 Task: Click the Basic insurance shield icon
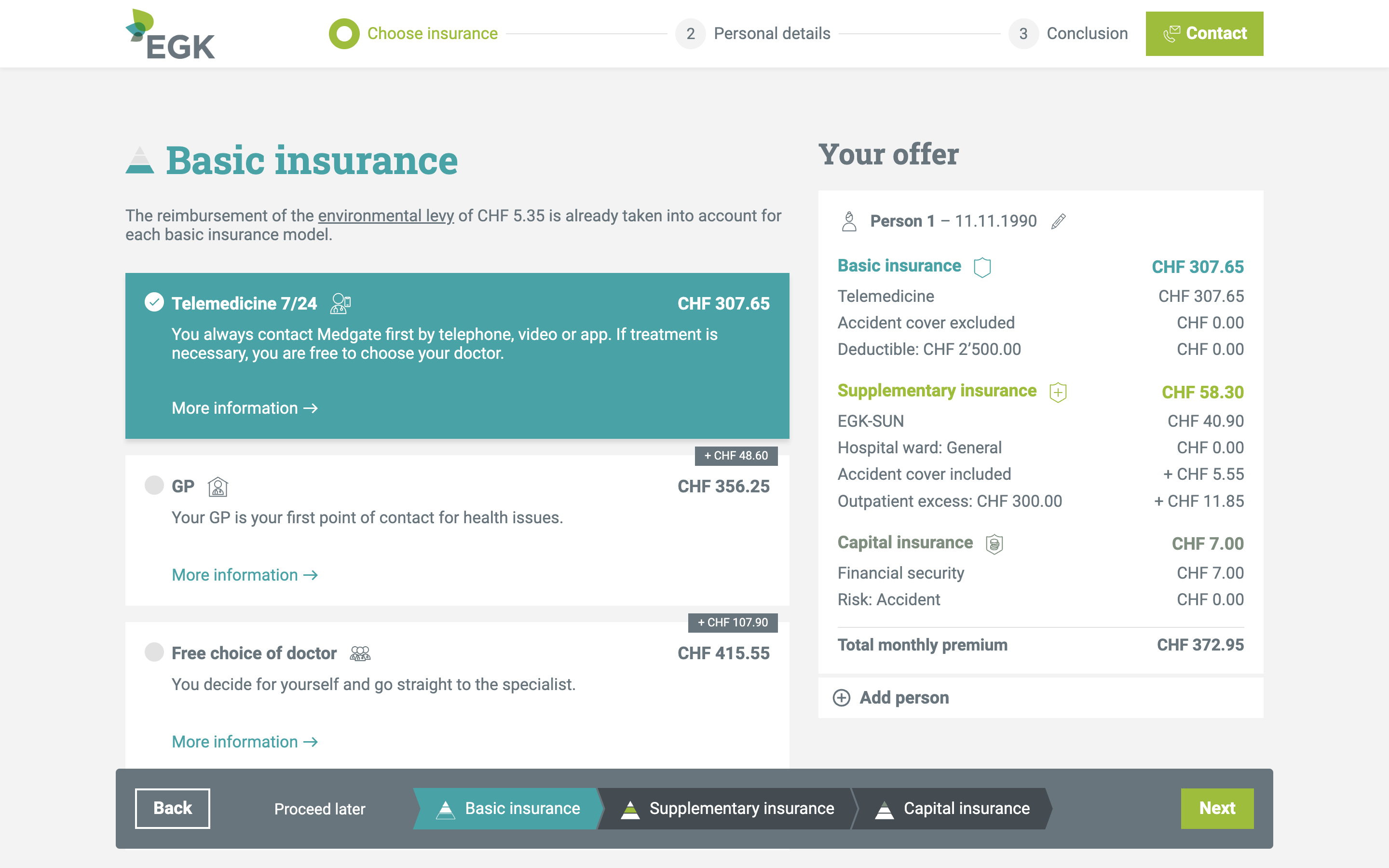(x=982, y=267)
